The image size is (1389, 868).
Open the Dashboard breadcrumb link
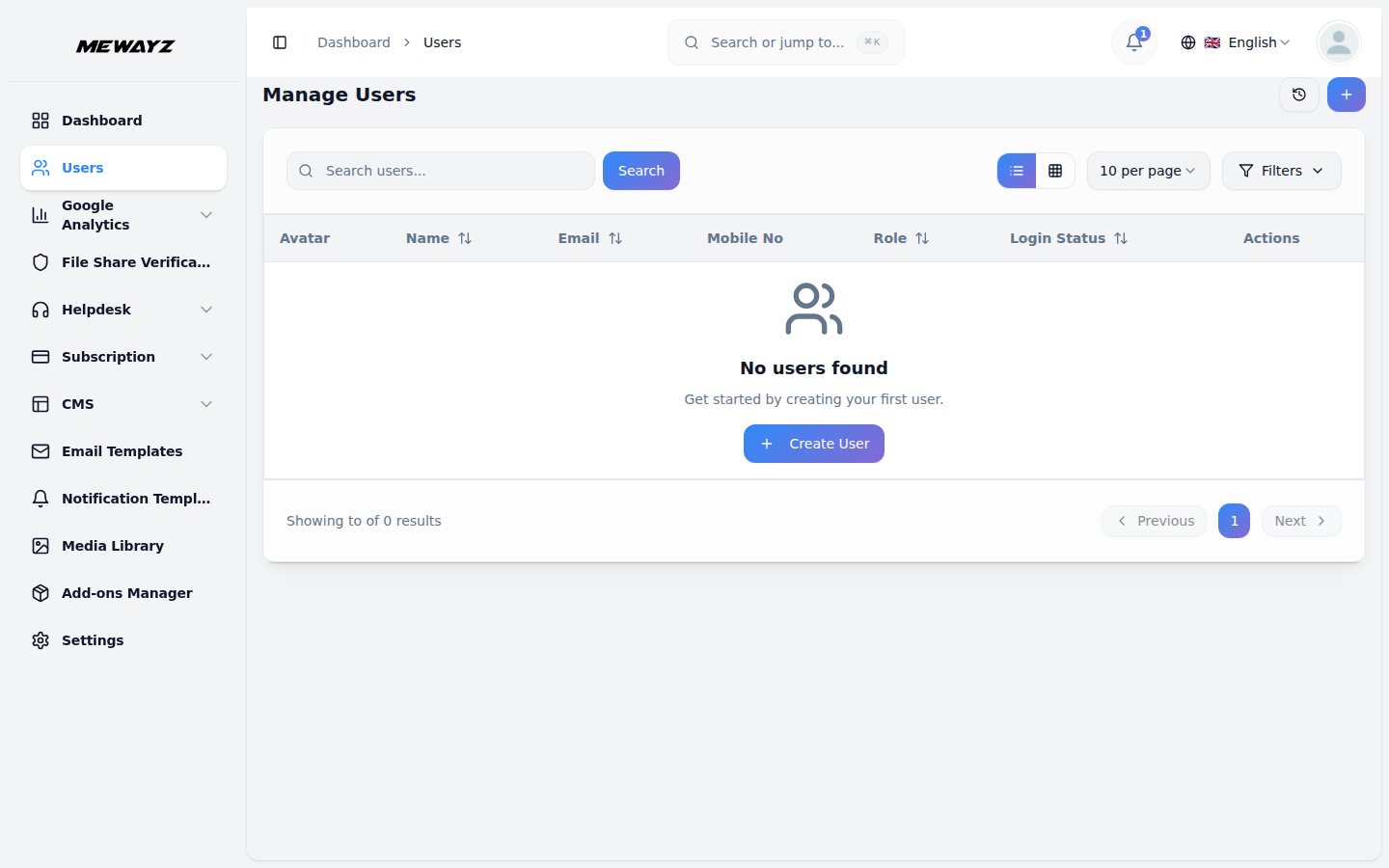[353, 42]
